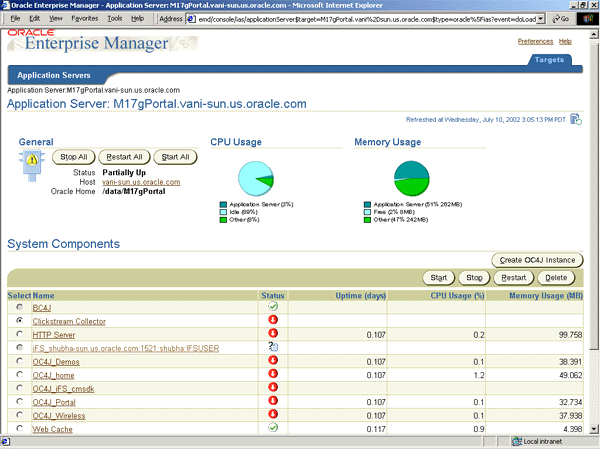Click the status bar page icon
The height and width of the screenshot is (449, 600).
point(6,441)
